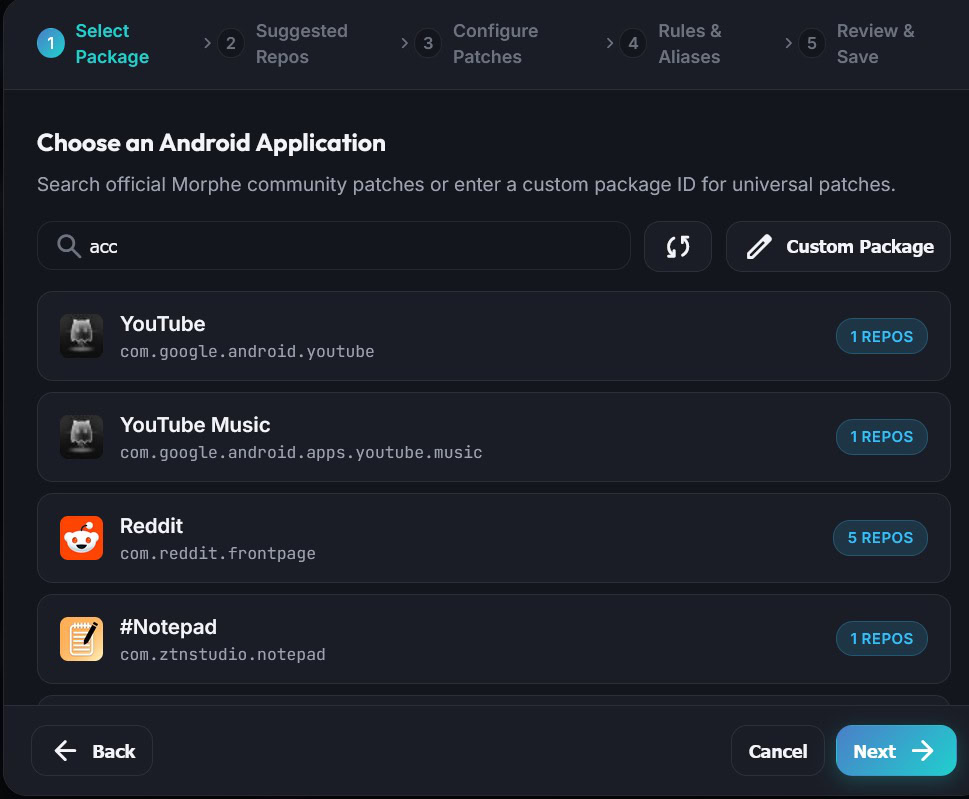The image size is (969, 799).
Task: Click the right arrow icon in Next
Action: point(923,751)
